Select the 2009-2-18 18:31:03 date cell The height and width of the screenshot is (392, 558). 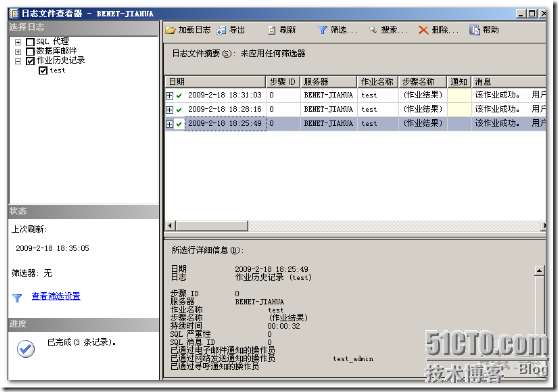coord(225,95)
